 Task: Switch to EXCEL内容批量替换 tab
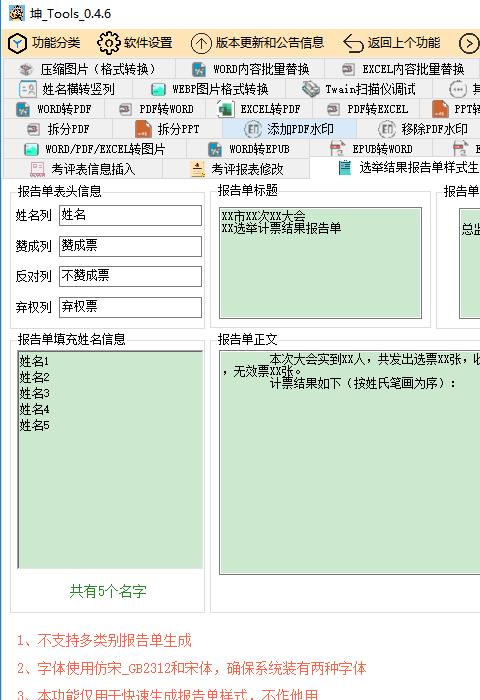[402, 69]
